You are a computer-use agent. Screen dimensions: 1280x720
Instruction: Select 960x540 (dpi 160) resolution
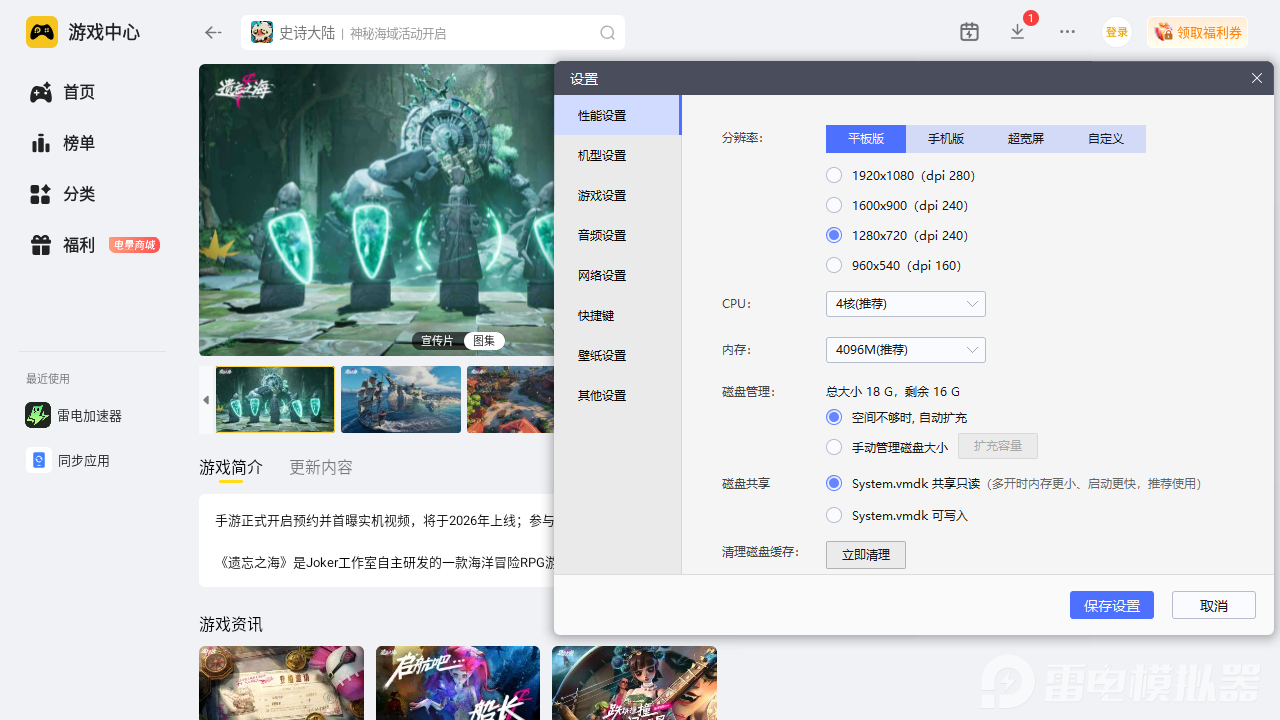click(x=834, y=266)
